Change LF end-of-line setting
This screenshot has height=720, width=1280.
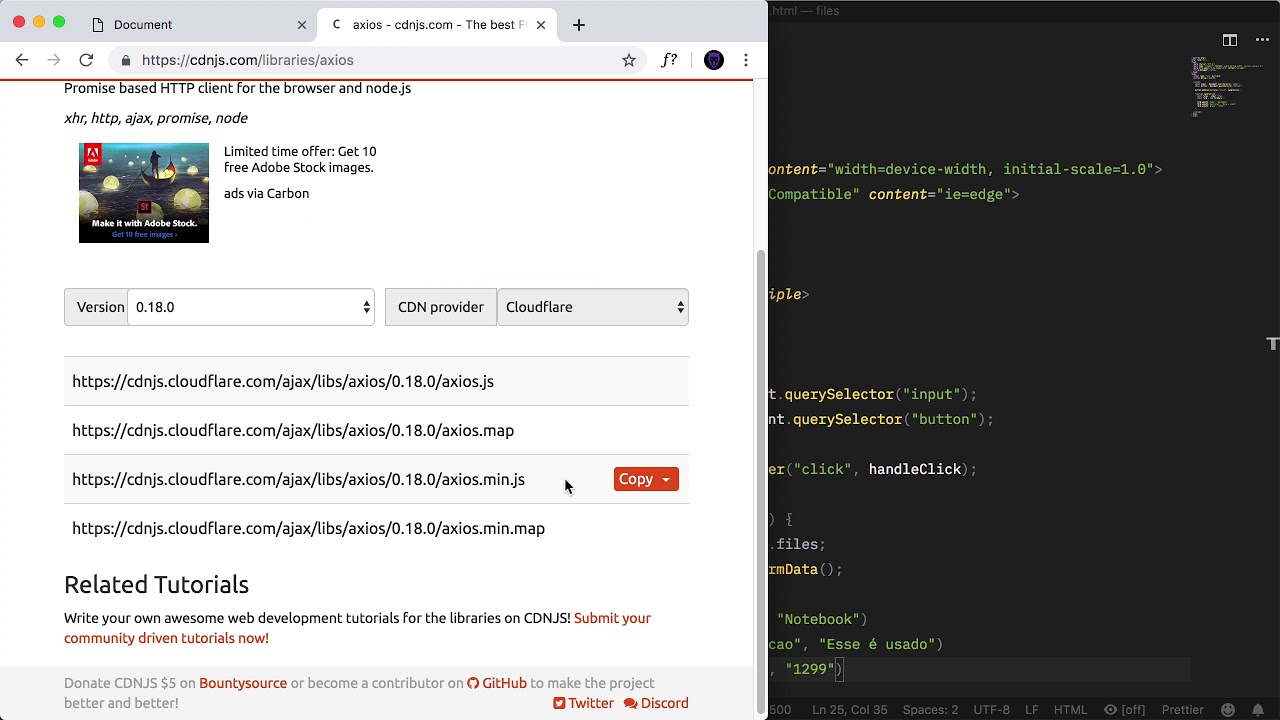[x=1032, y=710]
